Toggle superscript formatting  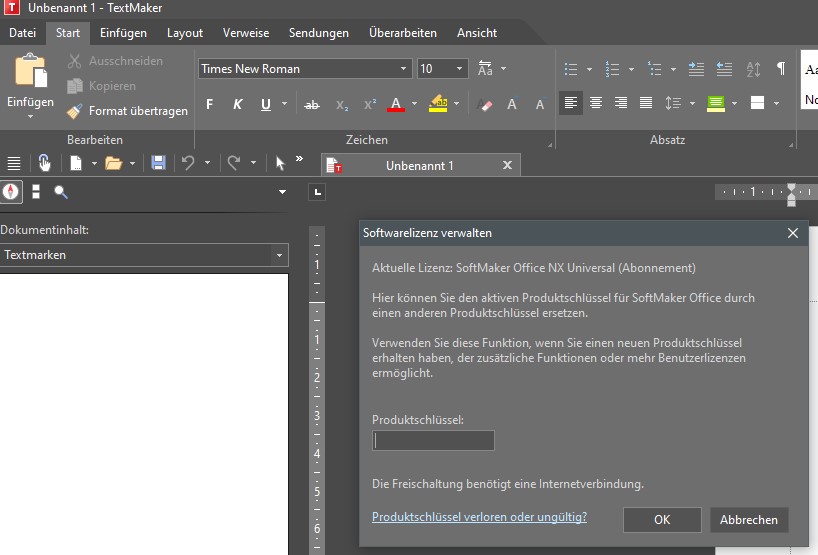(370, 104)
